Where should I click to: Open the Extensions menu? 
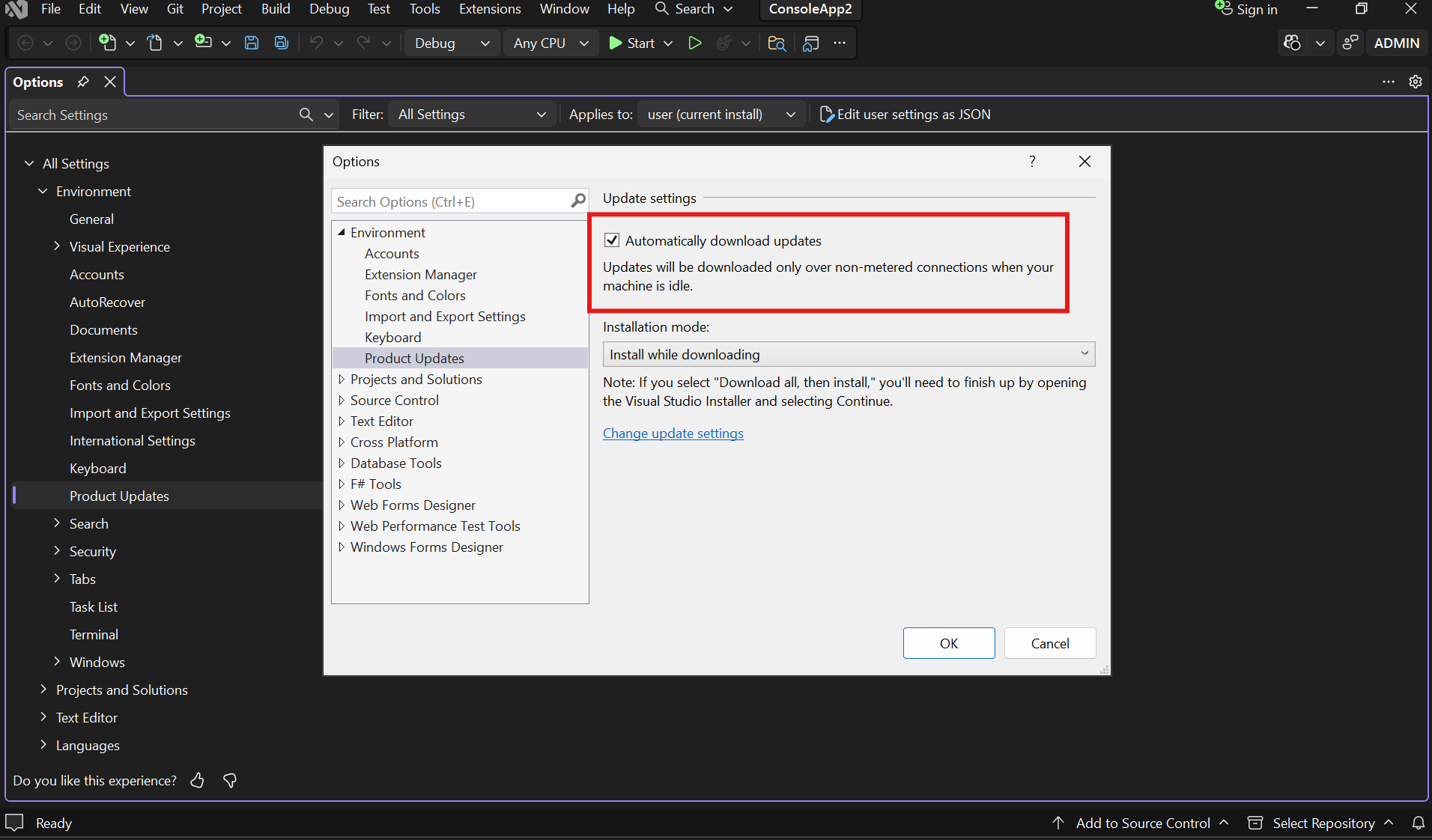[x=490, y=9]
